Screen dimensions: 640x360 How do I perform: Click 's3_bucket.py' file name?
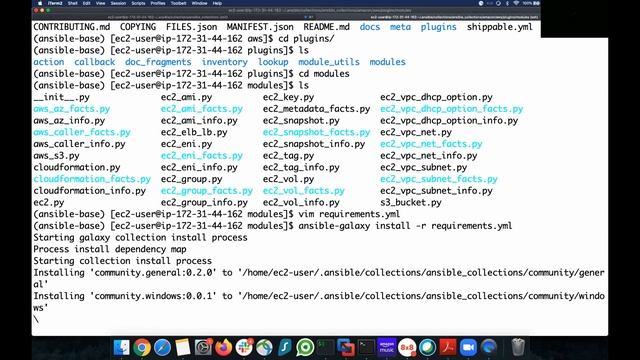(411, 202)
